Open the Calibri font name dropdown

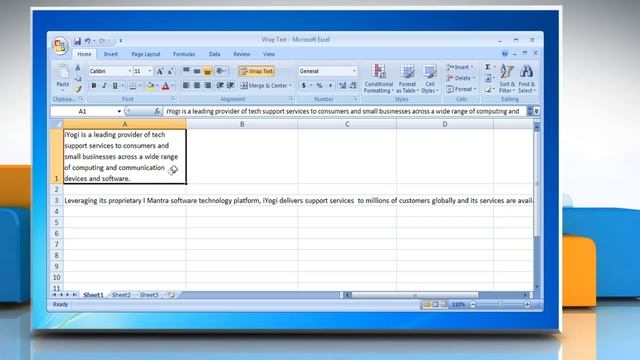pos(130,71)
